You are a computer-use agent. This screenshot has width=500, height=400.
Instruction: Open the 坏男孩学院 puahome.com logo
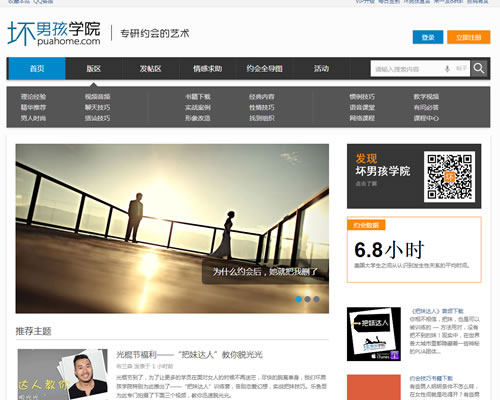(54, 33)
